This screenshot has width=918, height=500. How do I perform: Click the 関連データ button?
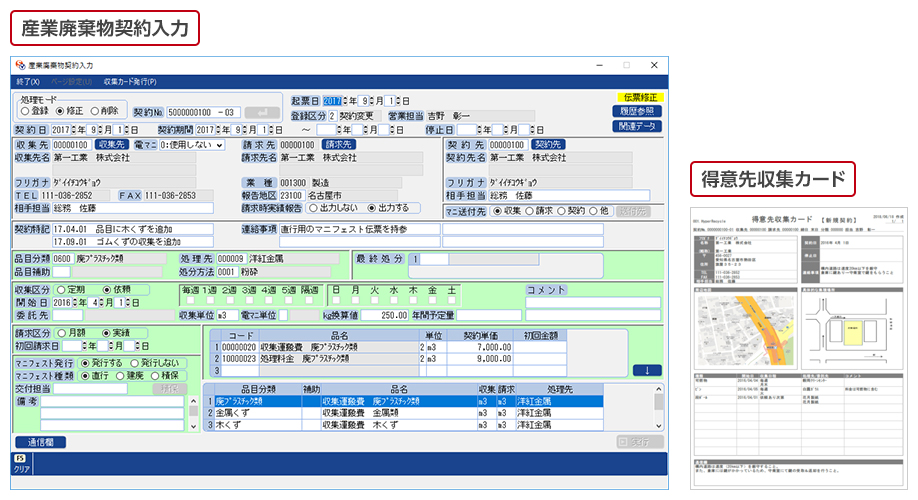(636, 126)
